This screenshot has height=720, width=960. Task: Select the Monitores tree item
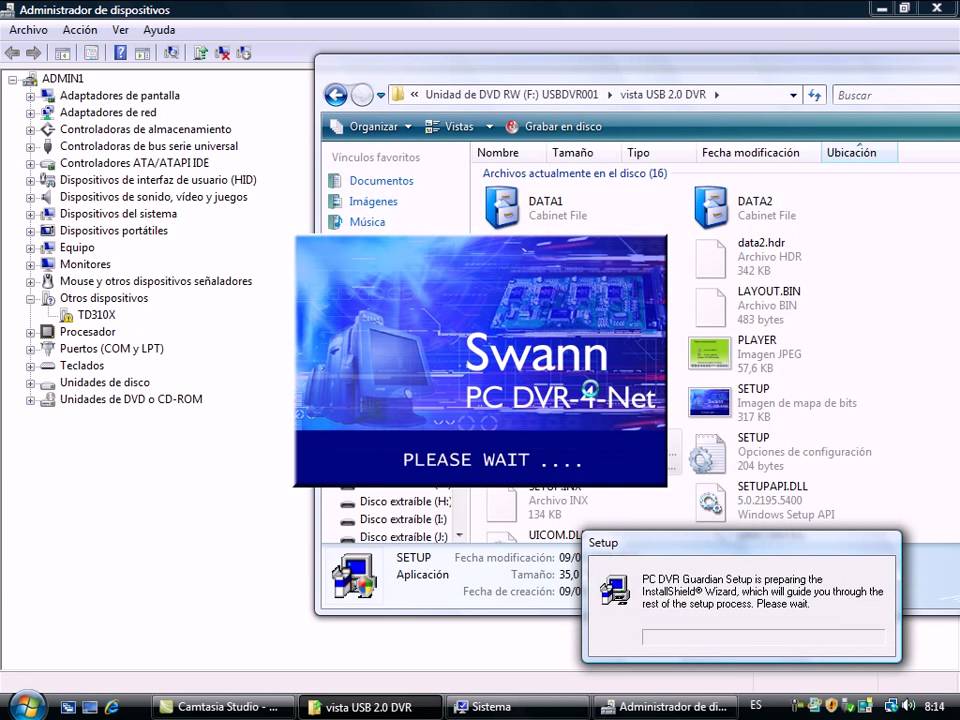85,264
